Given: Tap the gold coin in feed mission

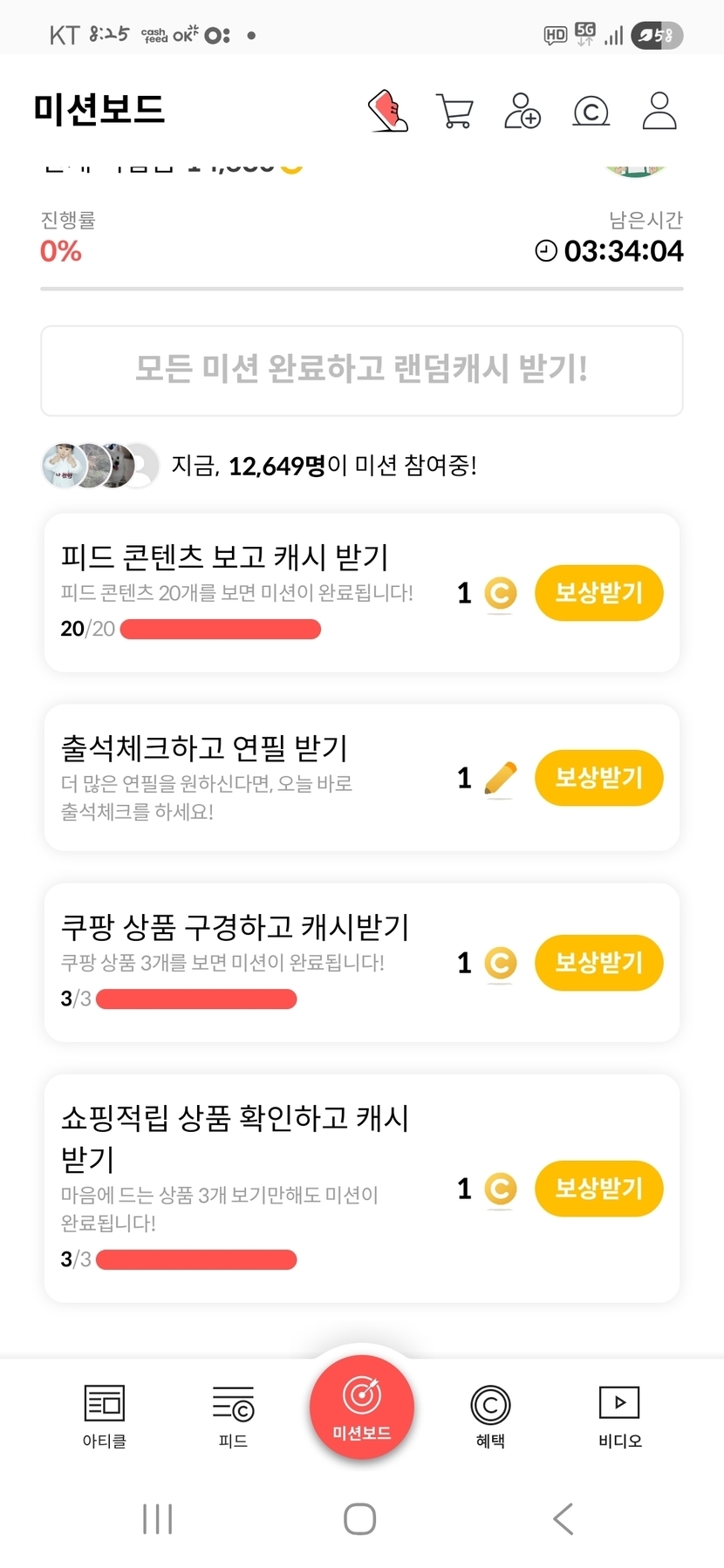Looking at the screenshot, I should (x=500, y=594).
